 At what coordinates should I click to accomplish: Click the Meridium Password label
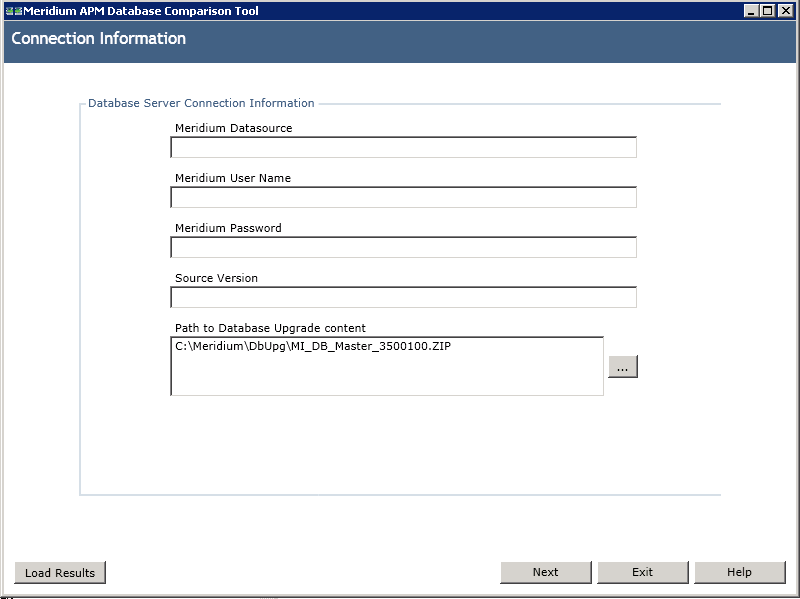[x=228, y=228]
